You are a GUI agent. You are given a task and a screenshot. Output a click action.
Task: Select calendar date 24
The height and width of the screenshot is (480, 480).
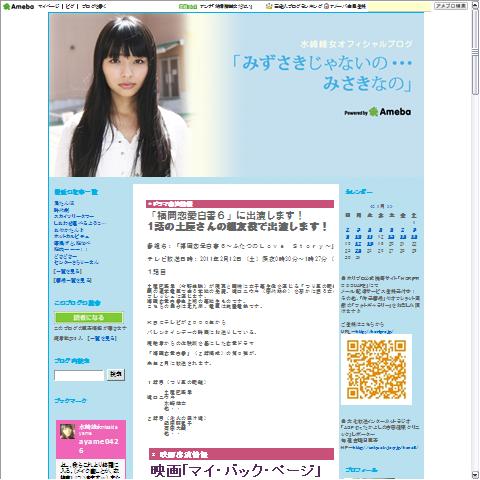pyautogui.click(x=358, y=251)
